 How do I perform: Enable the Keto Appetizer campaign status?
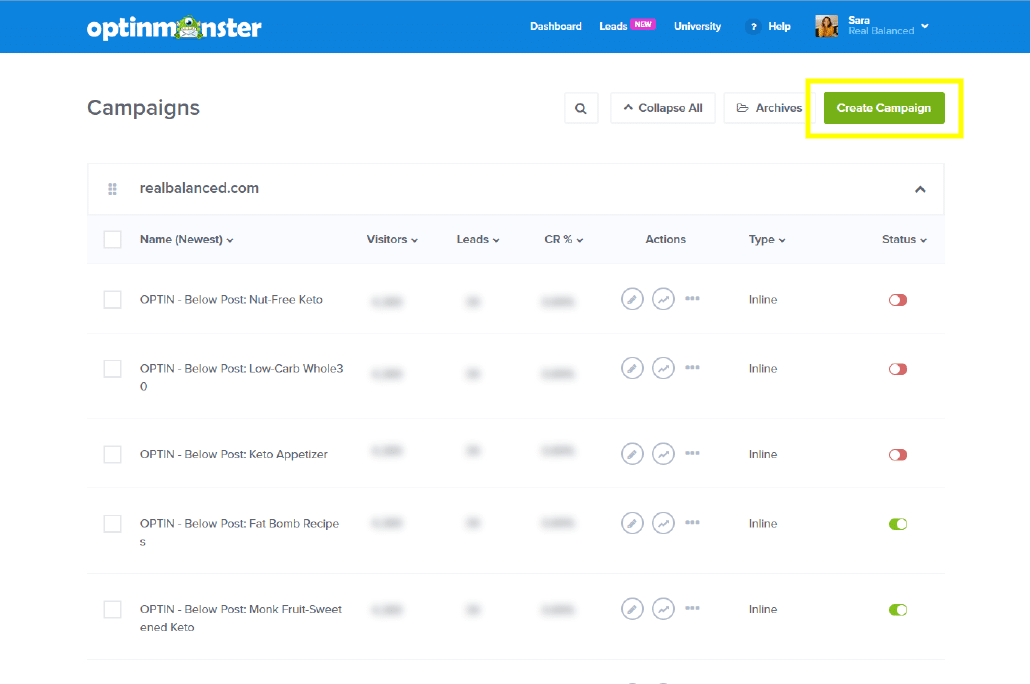898,455
